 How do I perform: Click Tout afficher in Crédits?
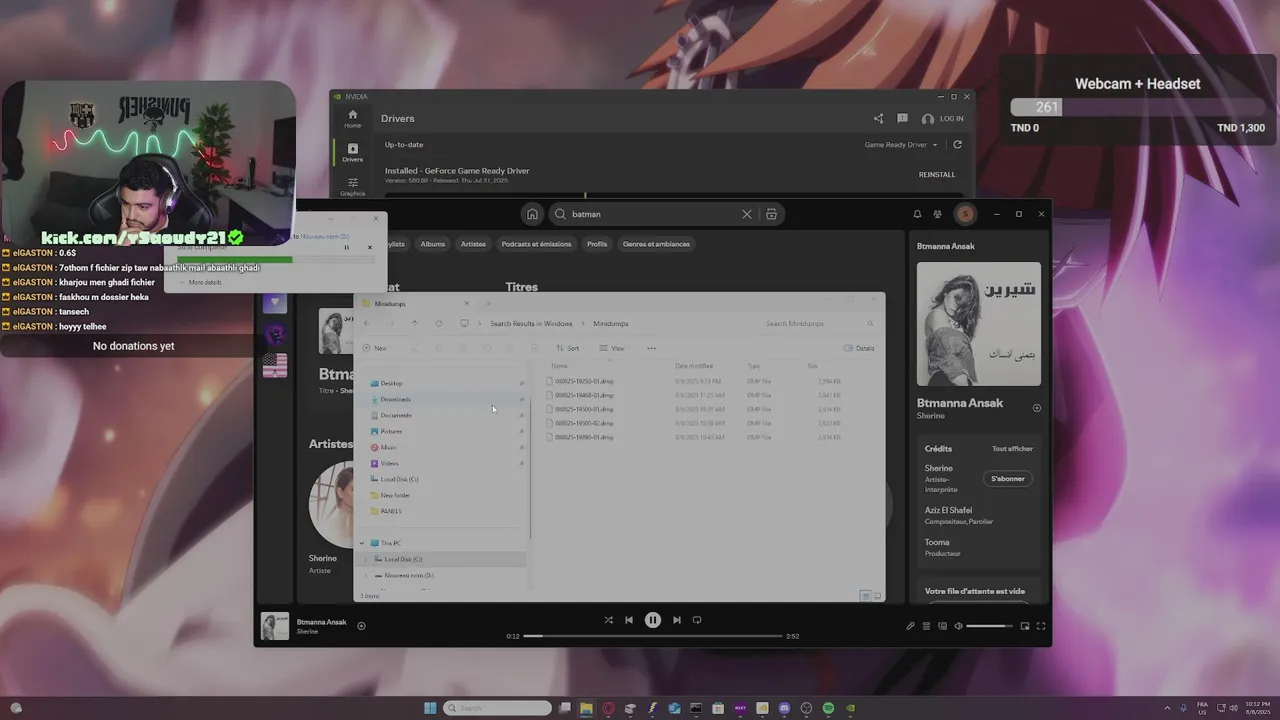tap(1012, 449)
